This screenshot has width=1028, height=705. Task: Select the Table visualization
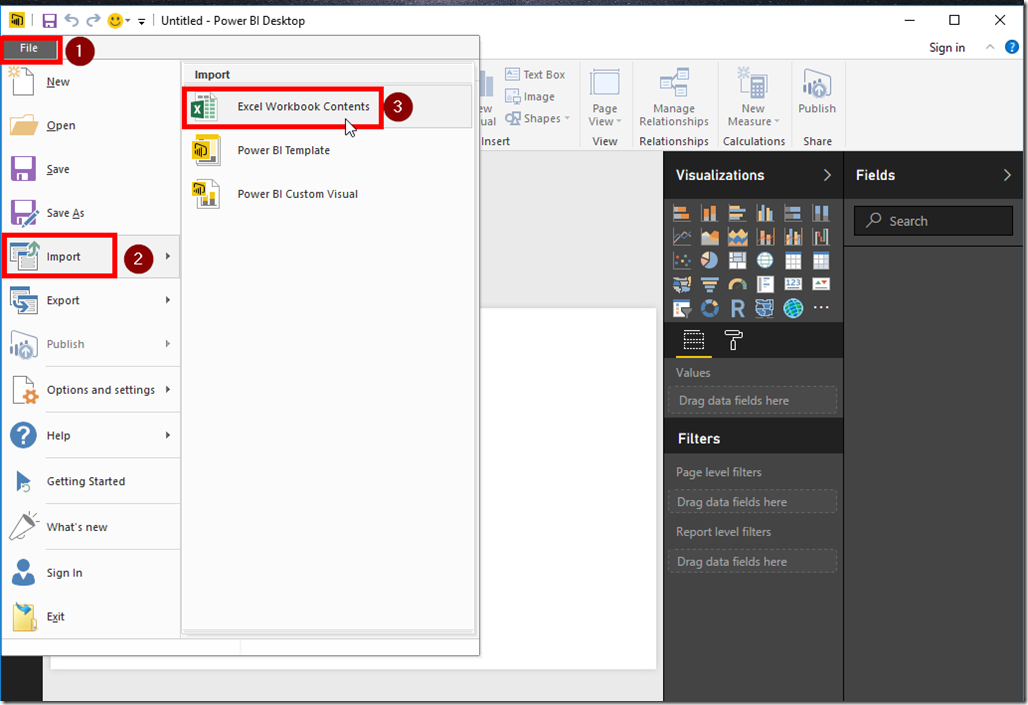pos(793,260)
